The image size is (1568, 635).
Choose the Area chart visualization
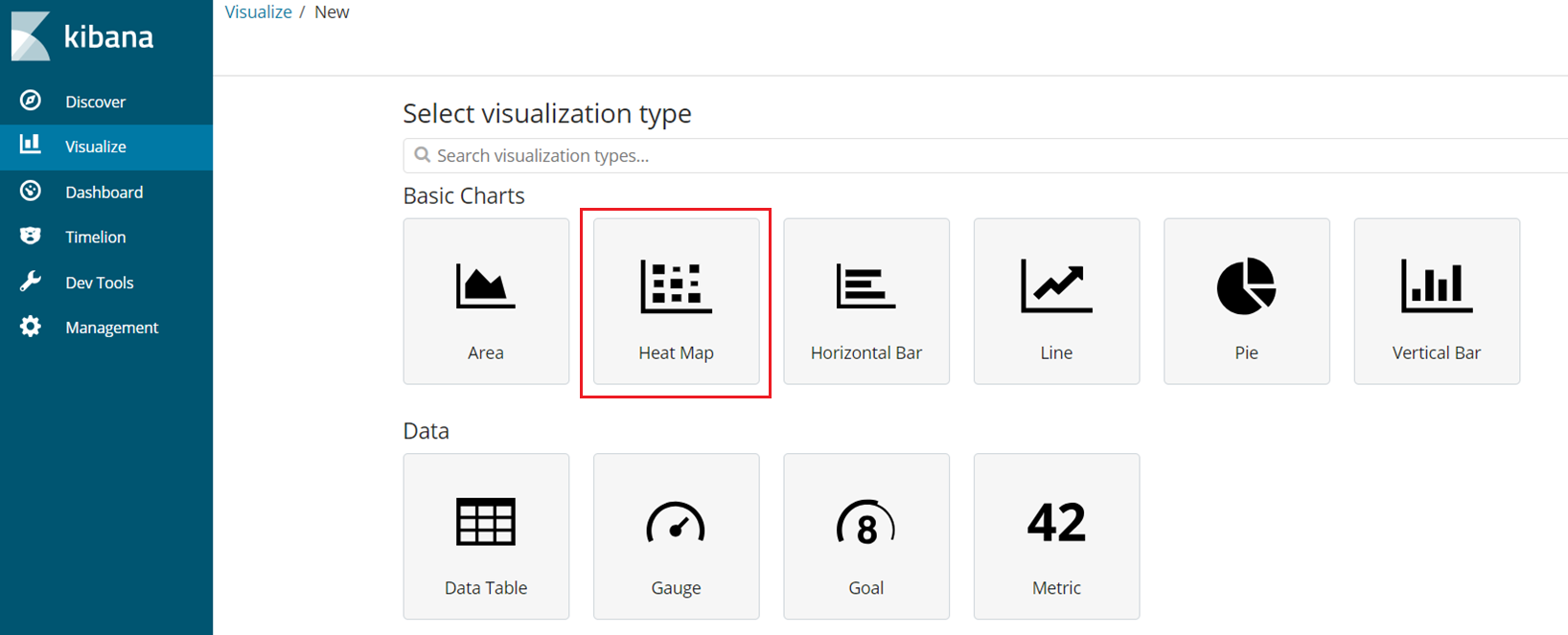486,302
